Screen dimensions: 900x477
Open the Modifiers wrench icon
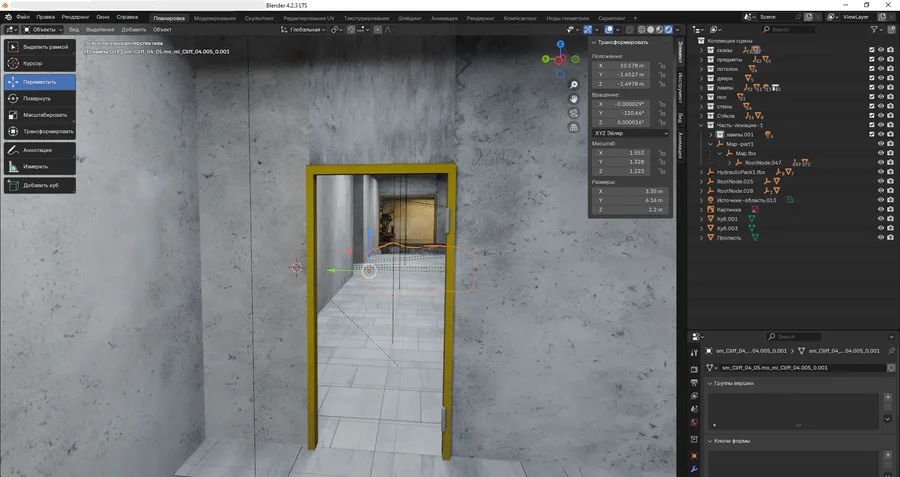tap(694, 470)
